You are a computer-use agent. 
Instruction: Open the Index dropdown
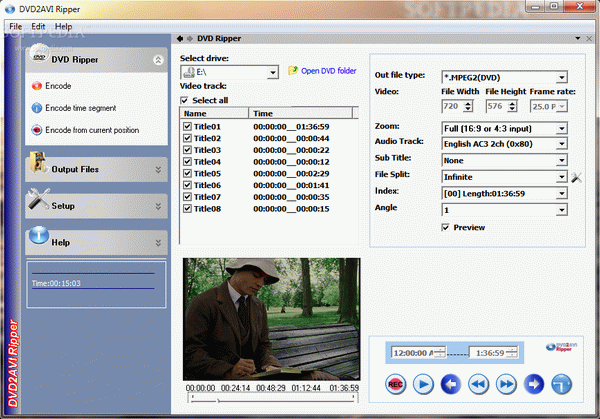561,194
